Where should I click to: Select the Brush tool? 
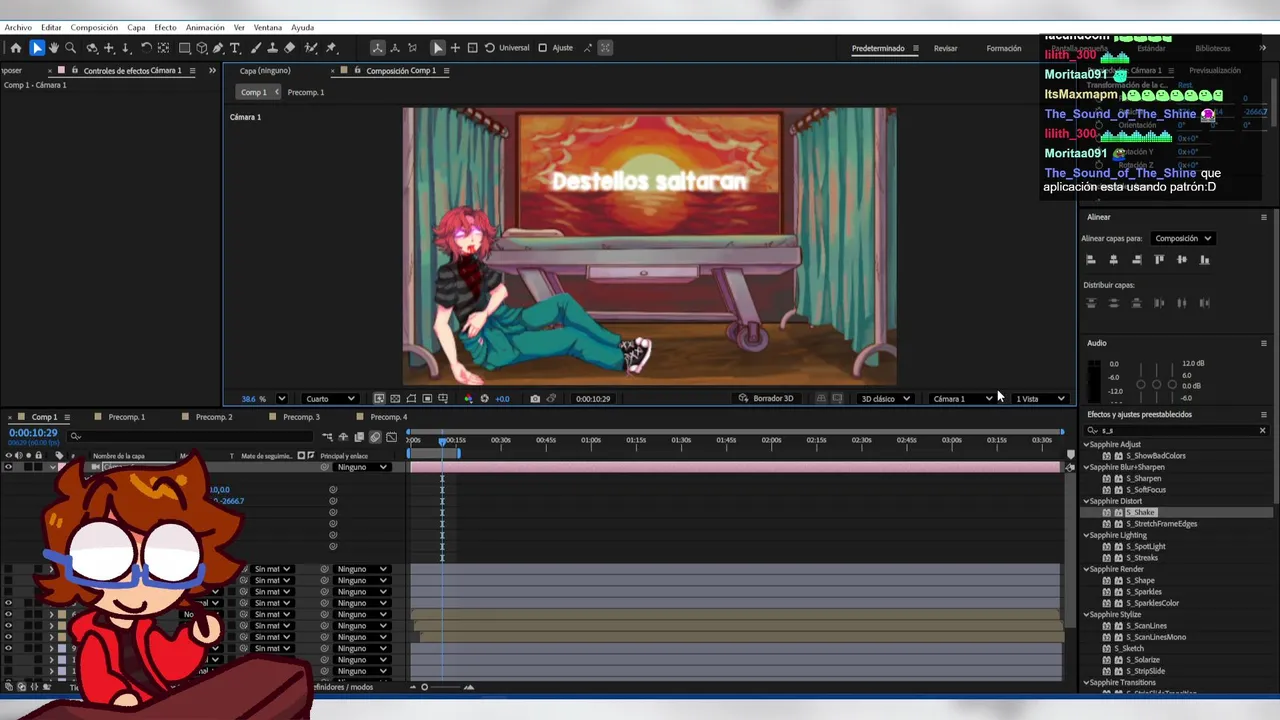256,48
